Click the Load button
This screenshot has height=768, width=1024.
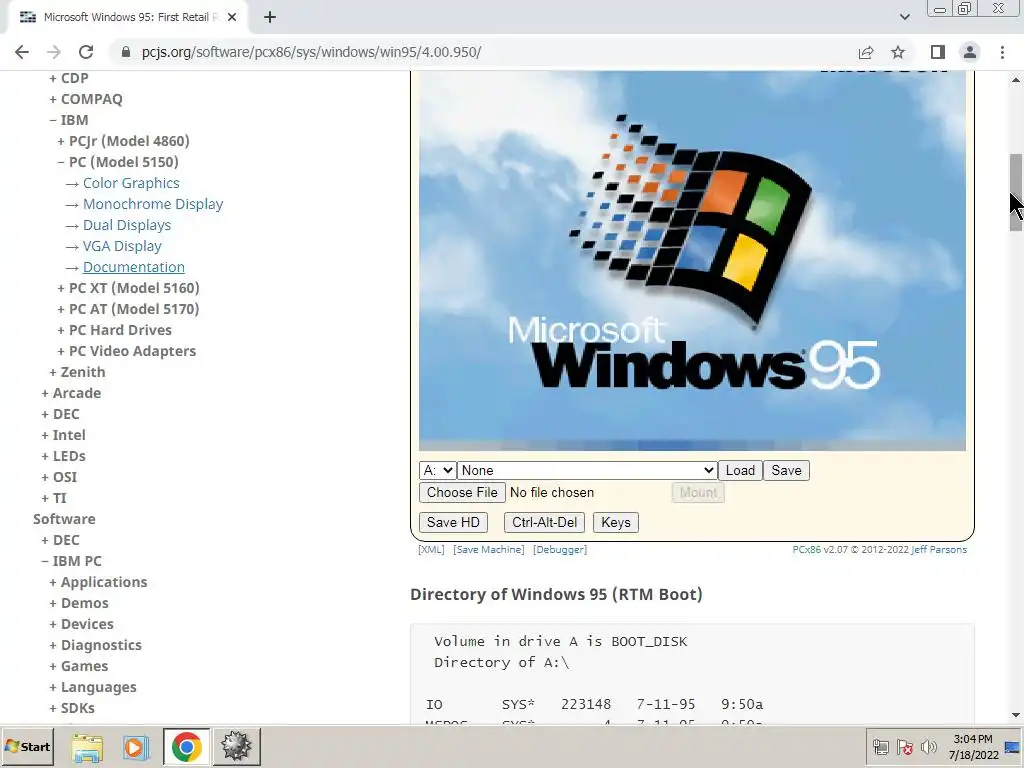(740, 470)
